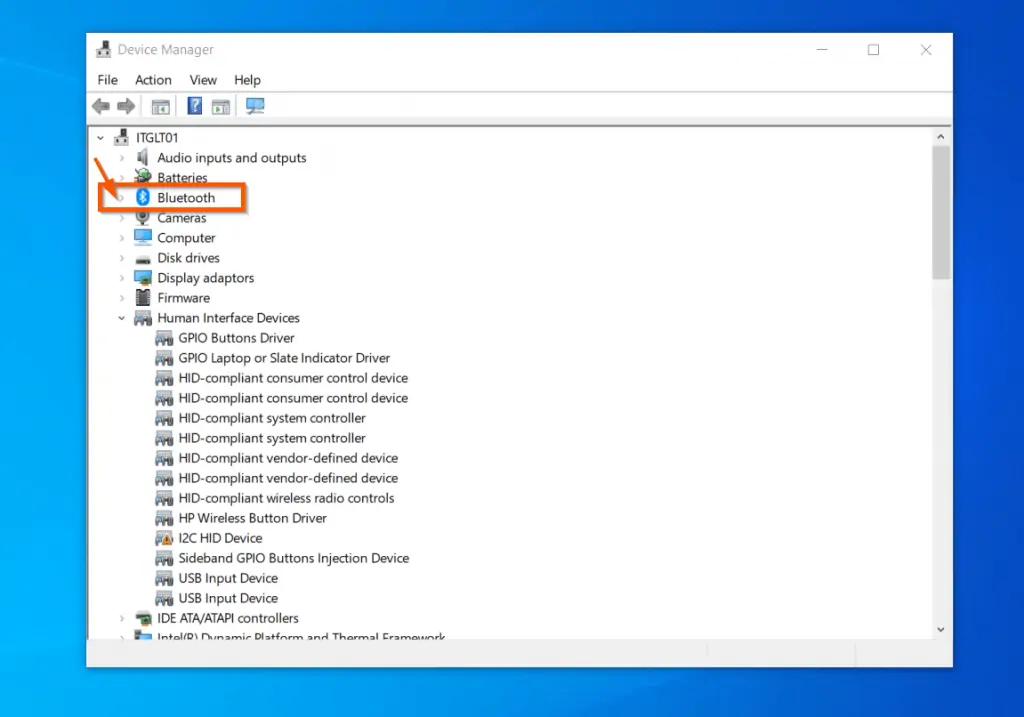Click the Display adaptors icon

click(142, 278)
